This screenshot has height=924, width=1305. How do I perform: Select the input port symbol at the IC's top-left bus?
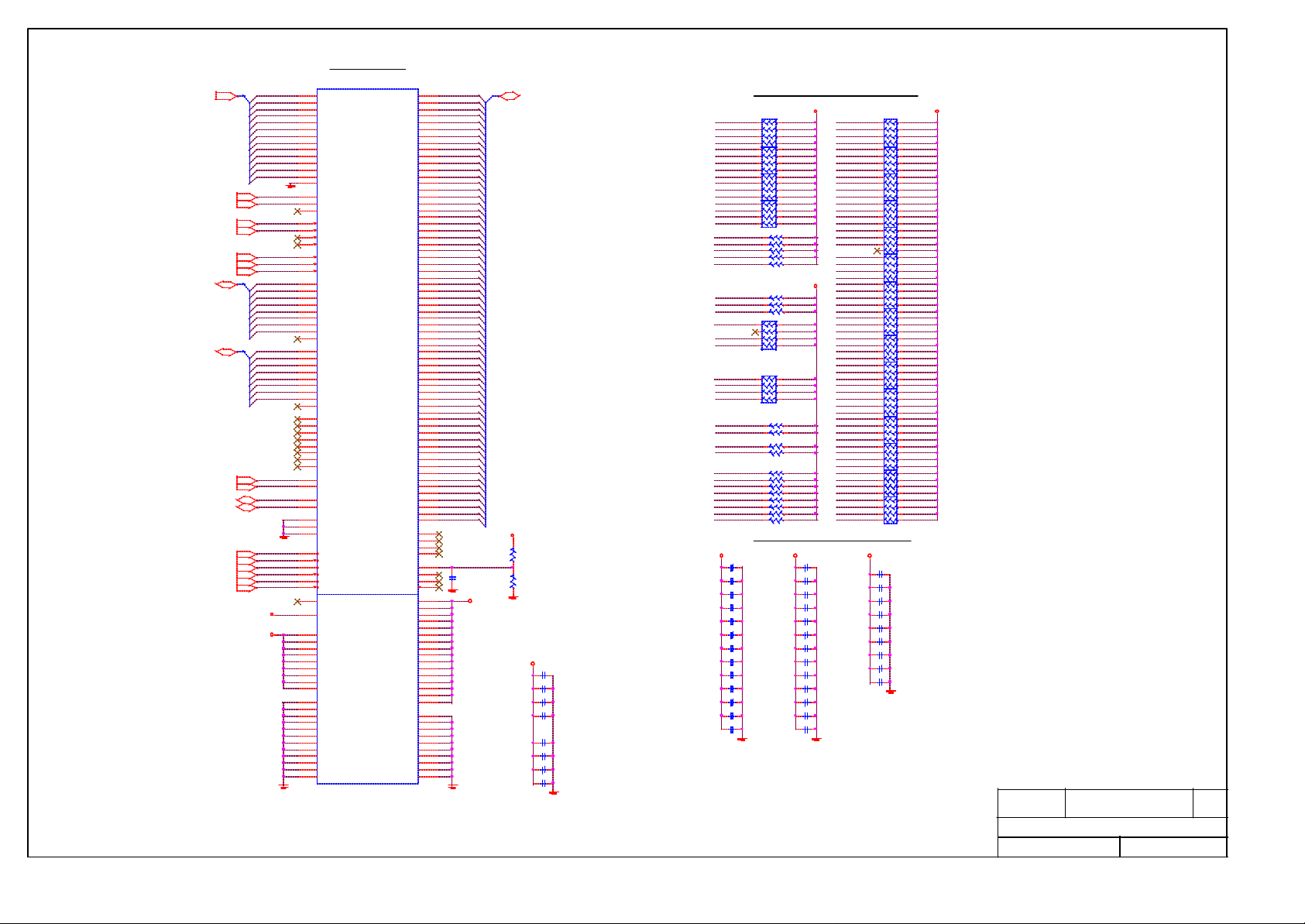point(225,96)
